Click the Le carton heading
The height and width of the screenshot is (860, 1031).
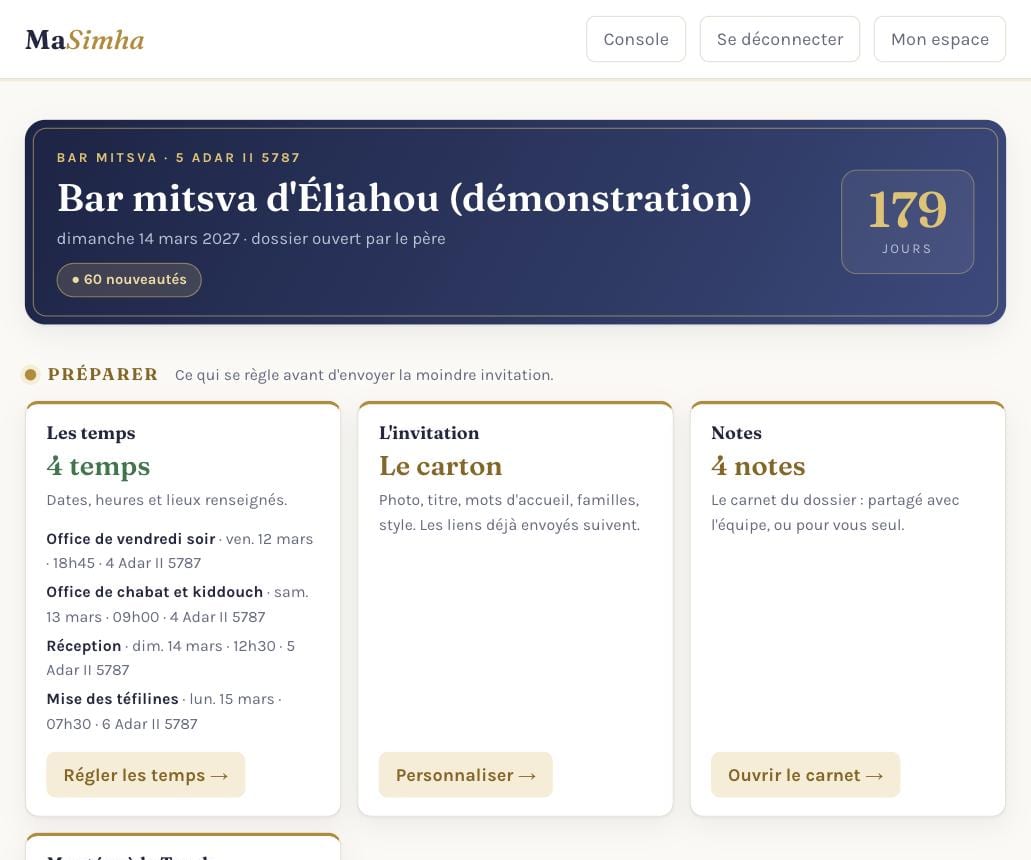click(x=441, y=466)
